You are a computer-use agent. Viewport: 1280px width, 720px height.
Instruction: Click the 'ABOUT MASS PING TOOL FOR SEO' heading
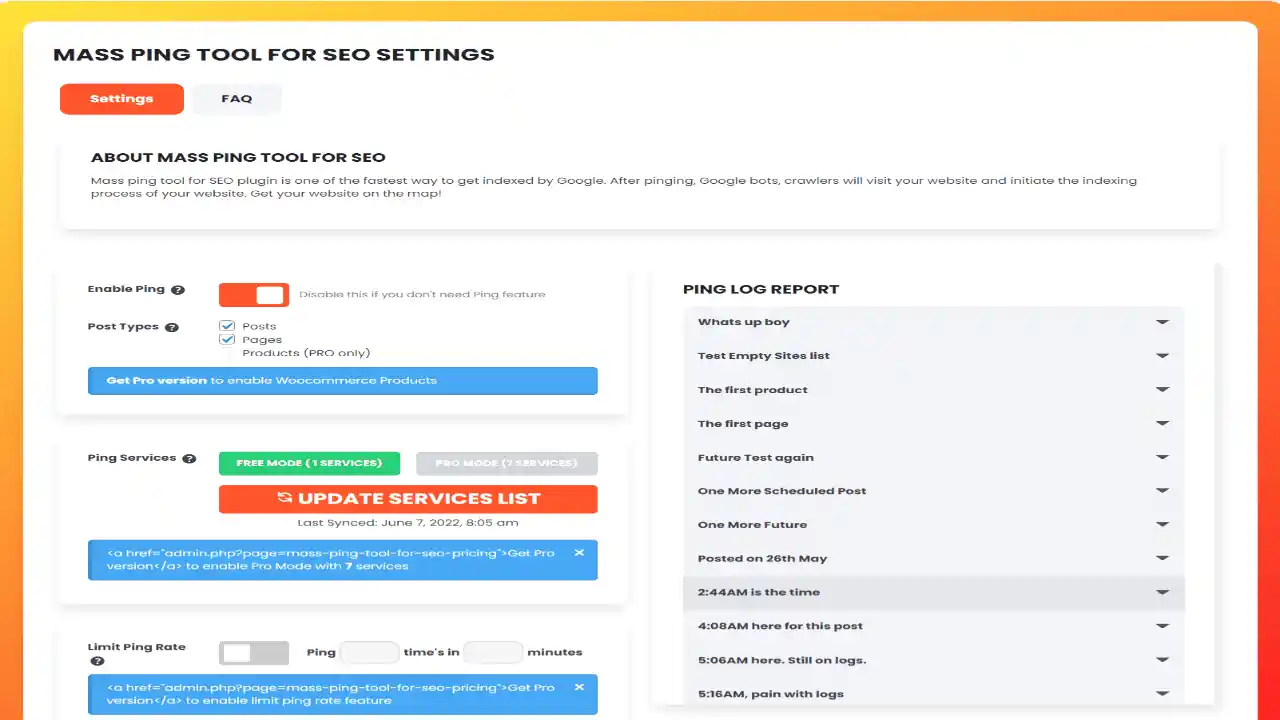(238, 157)
